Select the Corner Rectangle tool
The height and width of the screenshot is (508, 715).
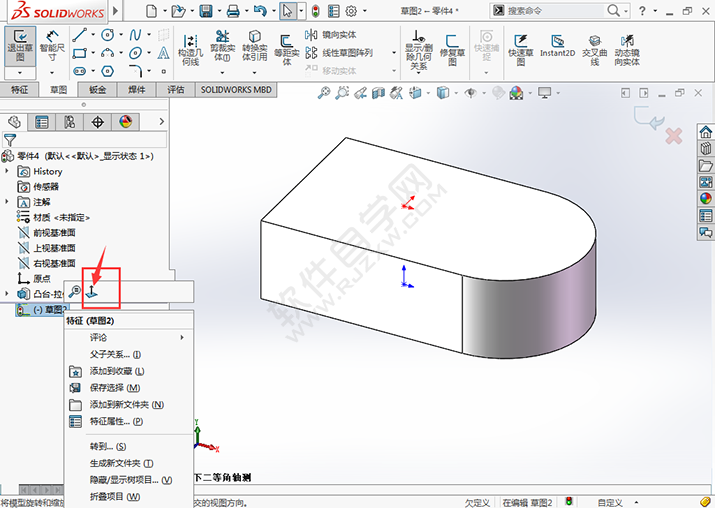(x=79, y=53)
